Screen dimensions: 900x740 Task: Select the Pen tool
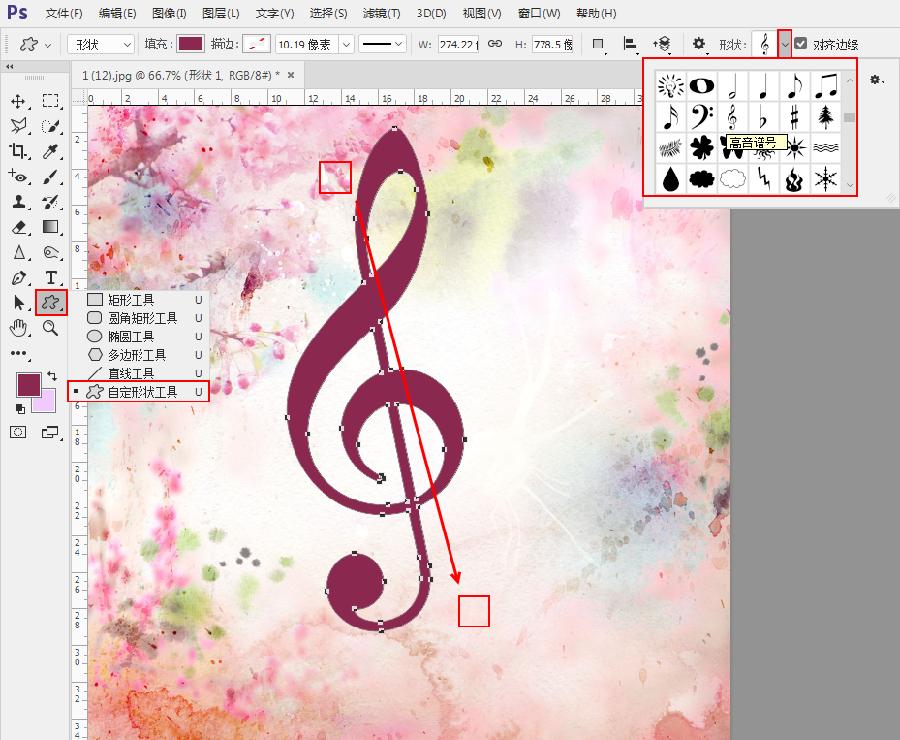tap(18, 277)
